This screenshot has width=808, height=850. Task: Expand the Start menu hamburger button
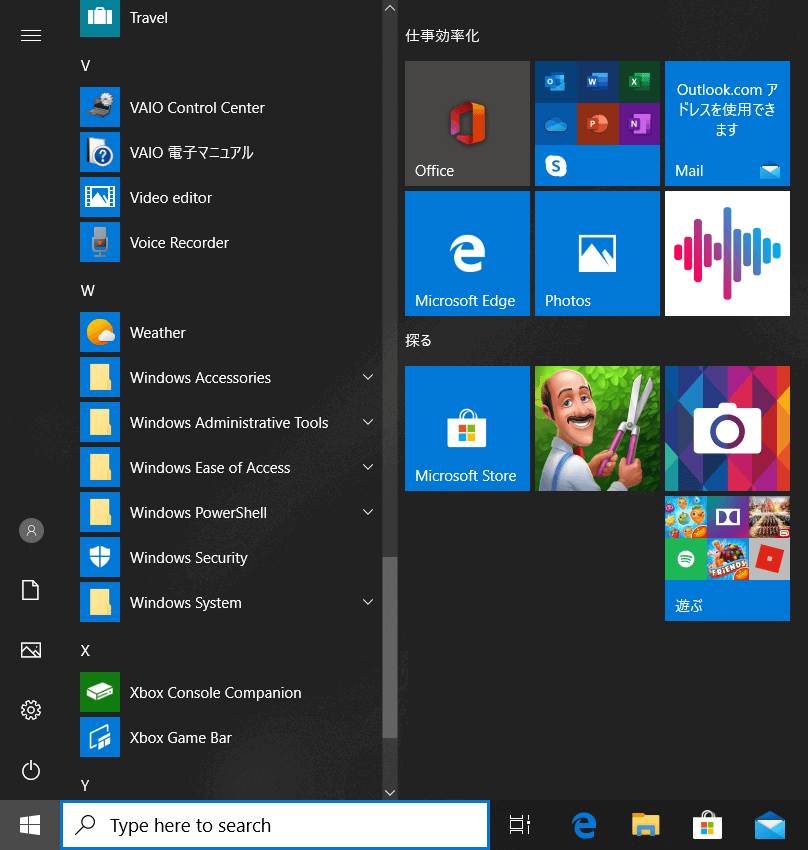[x=31, y=36]
